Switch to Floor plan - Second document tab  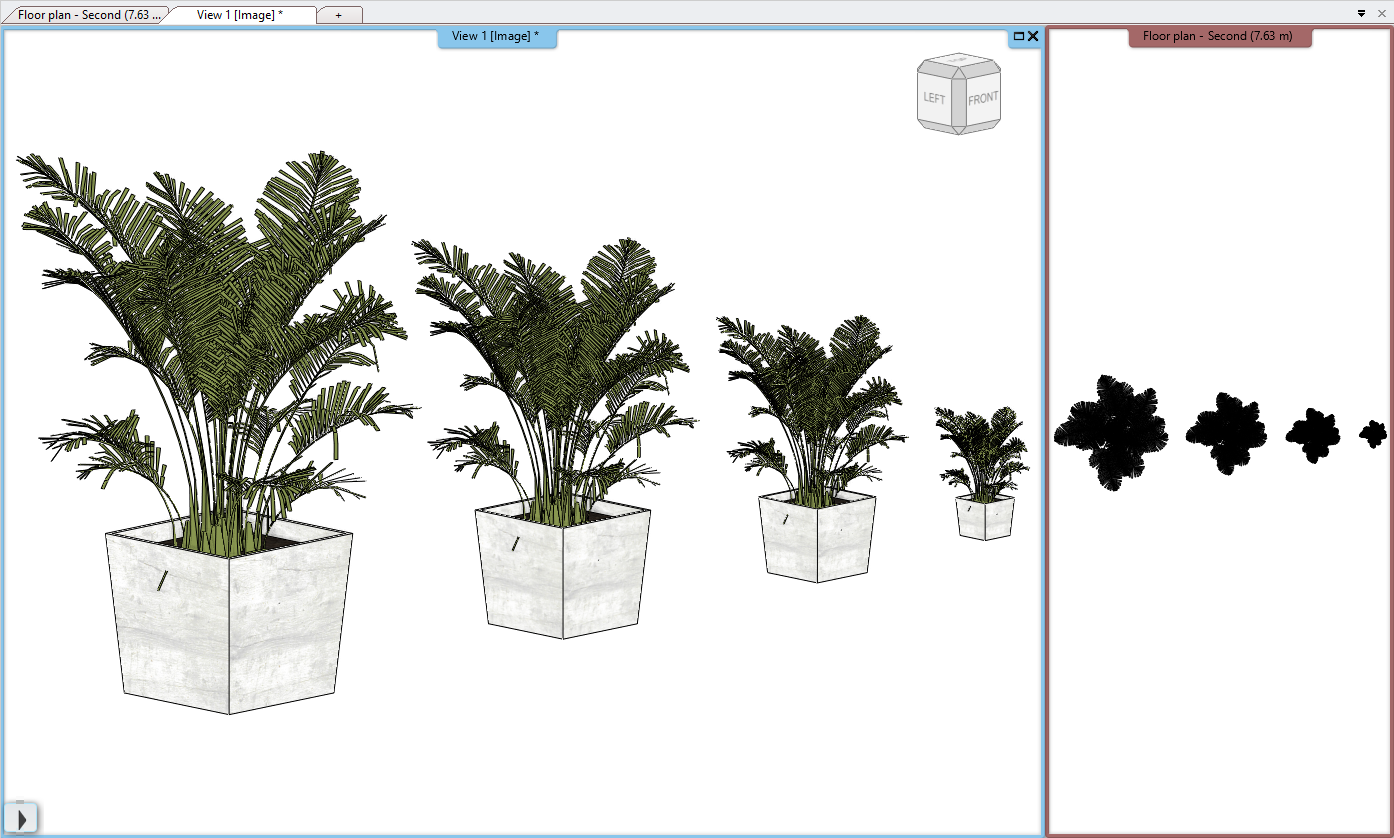pyautogui.click(x=87, y=15)
